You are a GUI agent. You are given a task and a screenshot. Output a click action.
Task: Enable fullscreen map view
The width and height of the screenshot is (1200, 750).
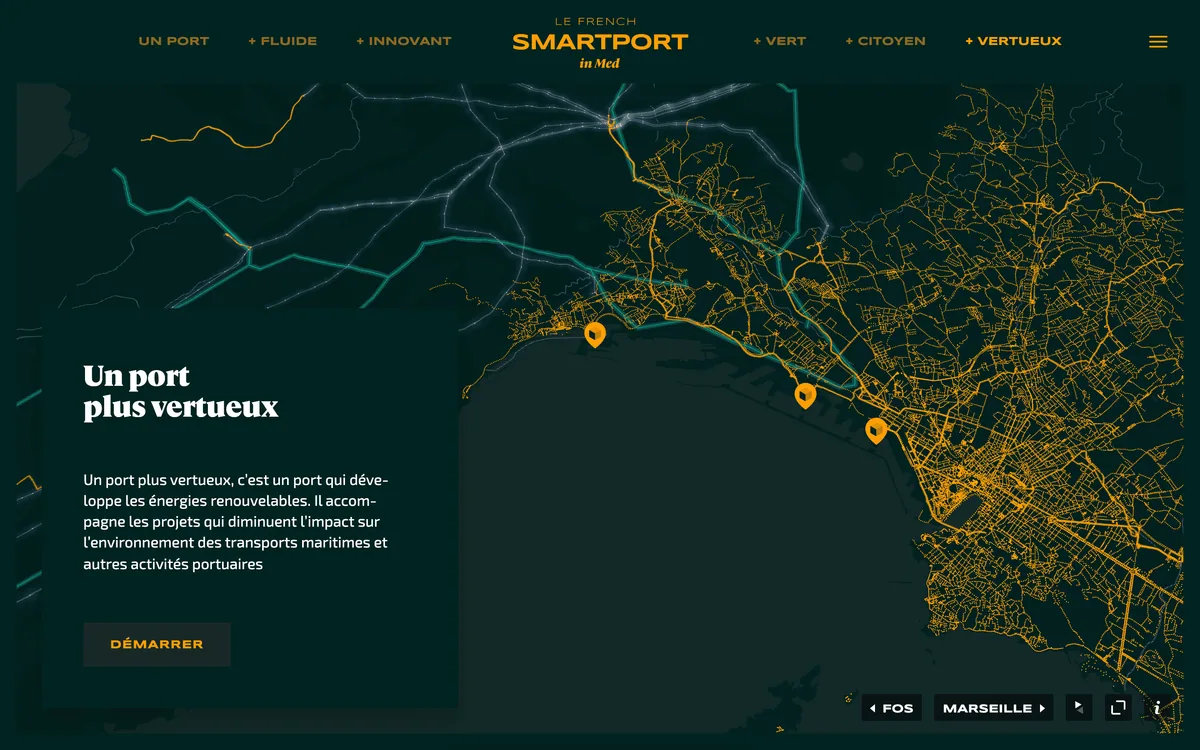(x=1117, y=707)
